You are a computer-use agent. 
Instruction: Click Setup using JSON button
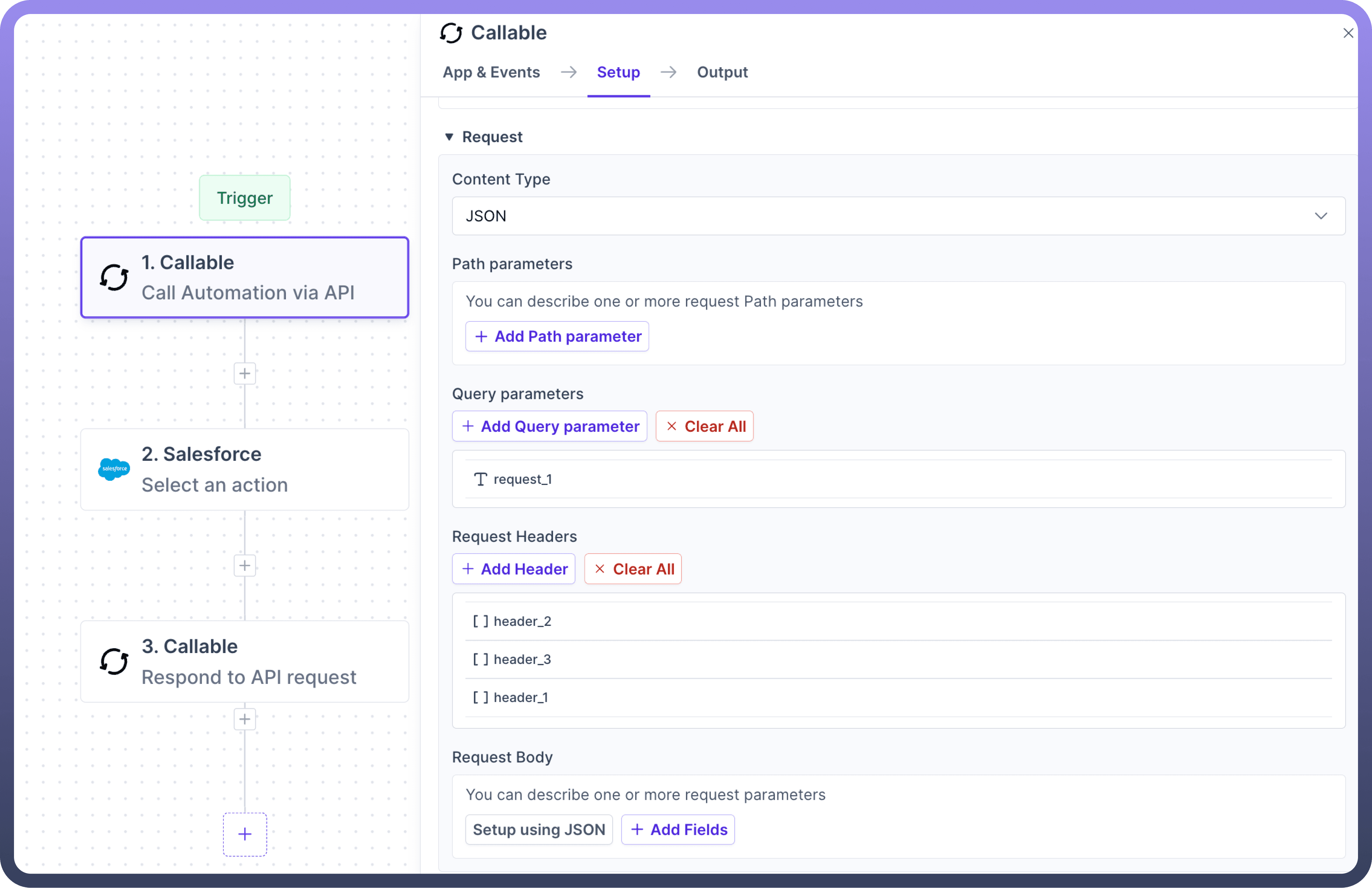tap(538, 829)
